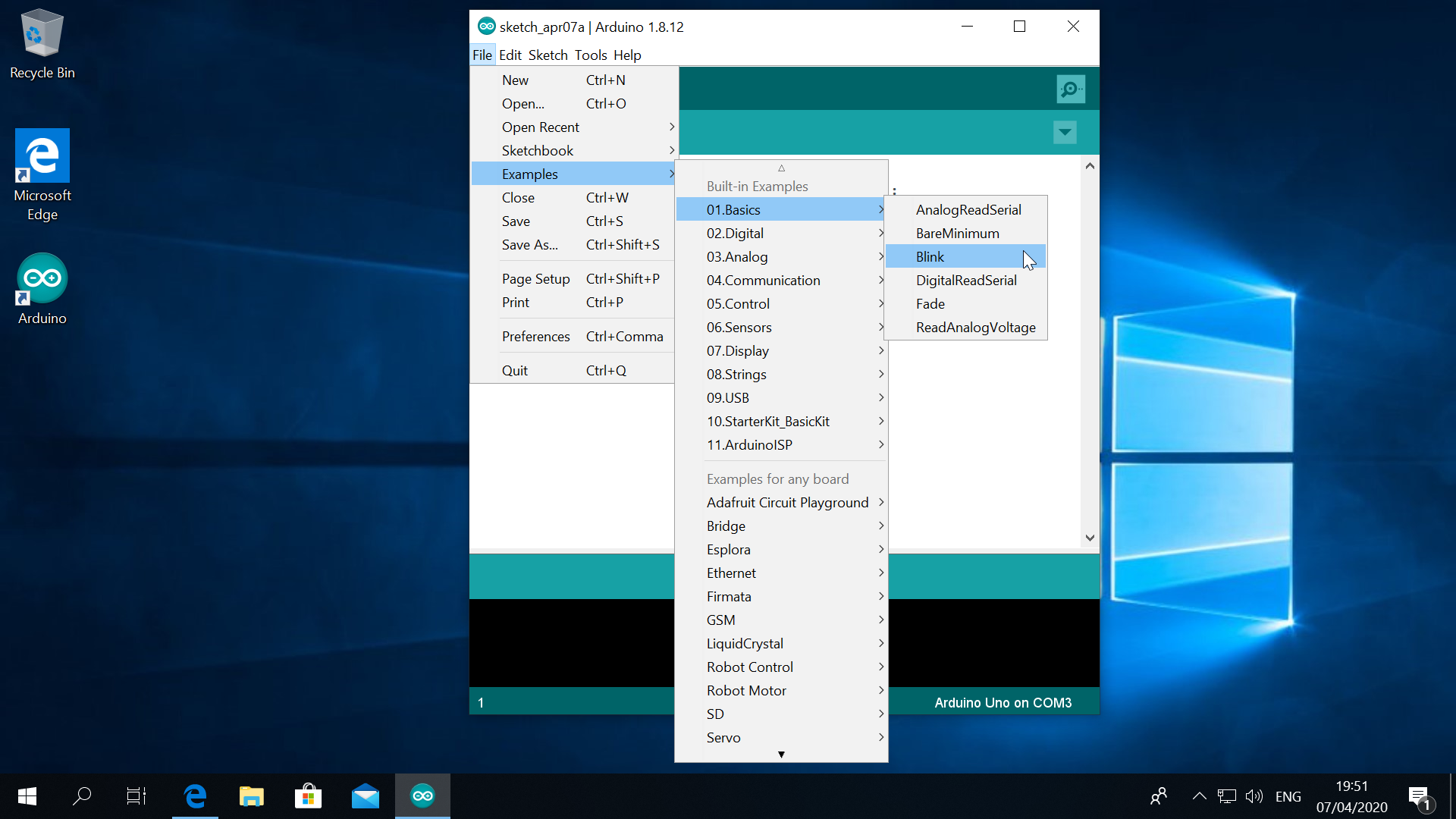Expand 05.Control examples submenu
1456x819 pixels.
pos(781,304)
